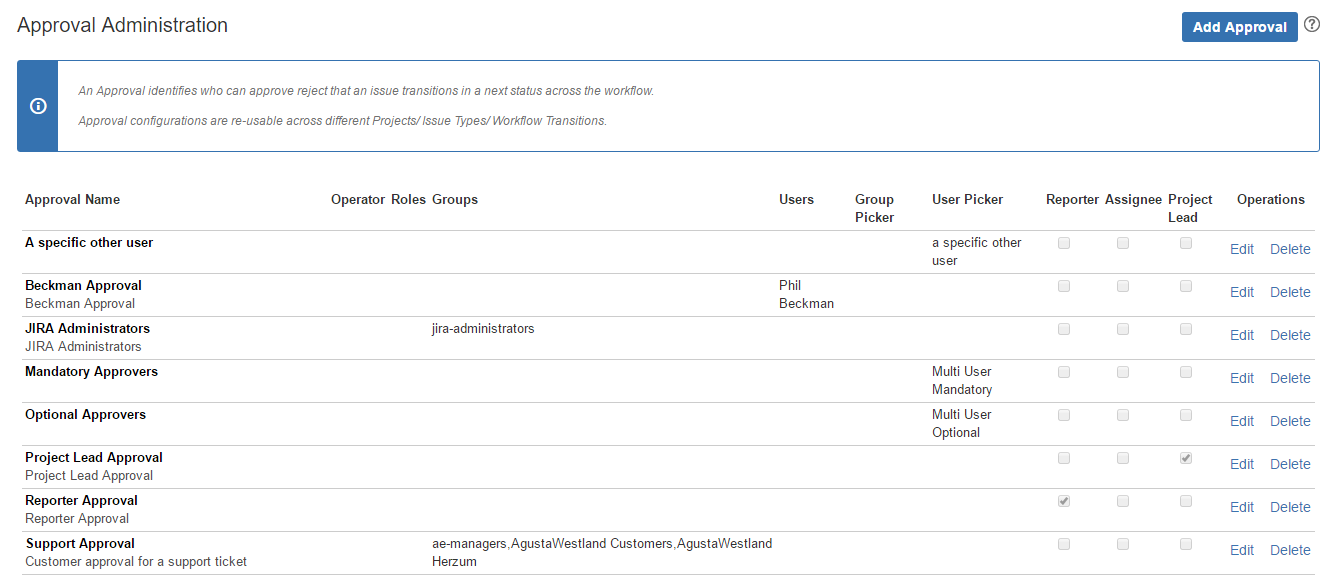Viewport: 1328px width, 579px height.
Task: Edit A specific other user approval
Action: pos(1241,249)
